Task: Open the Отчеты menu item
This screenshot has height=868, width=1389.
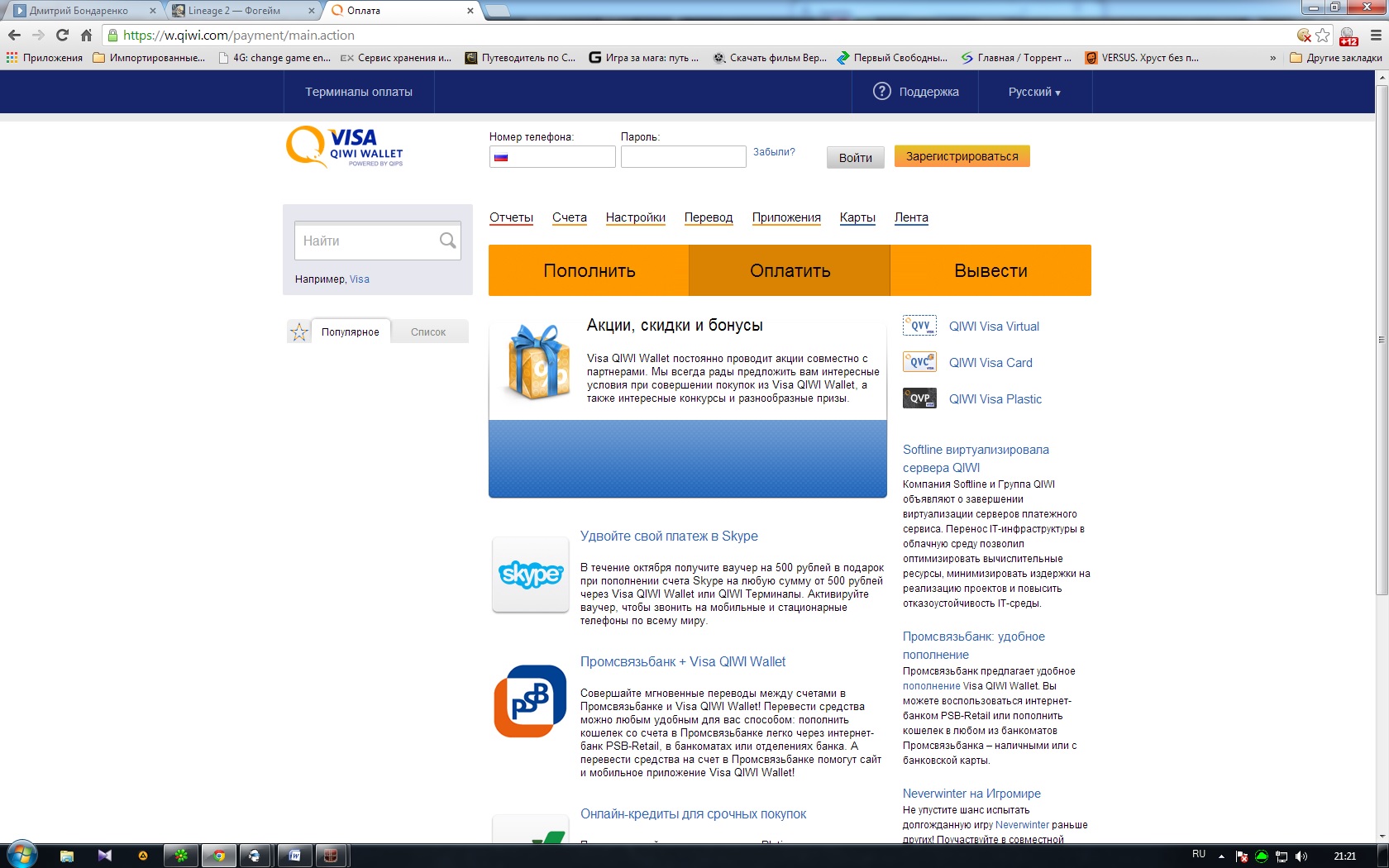Action: (x=511, y=217)
